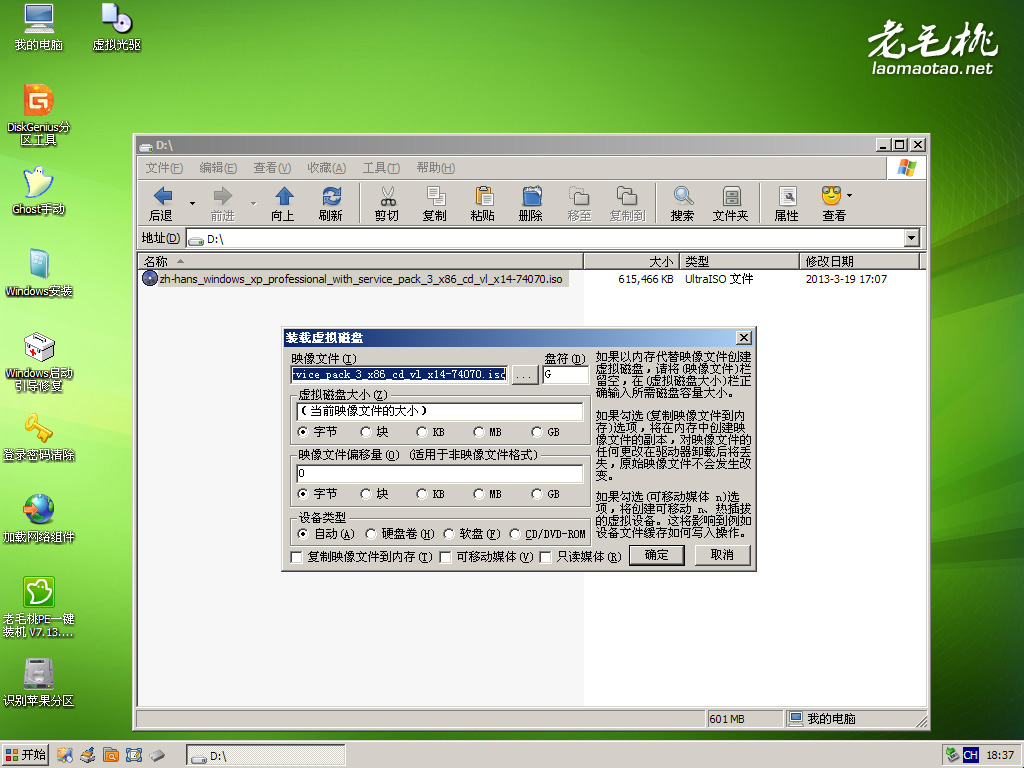This screenshot has width=1024, height=768.
Task: Open Windows安装 desktop shortcut
Action: click(x=39, y=272)
